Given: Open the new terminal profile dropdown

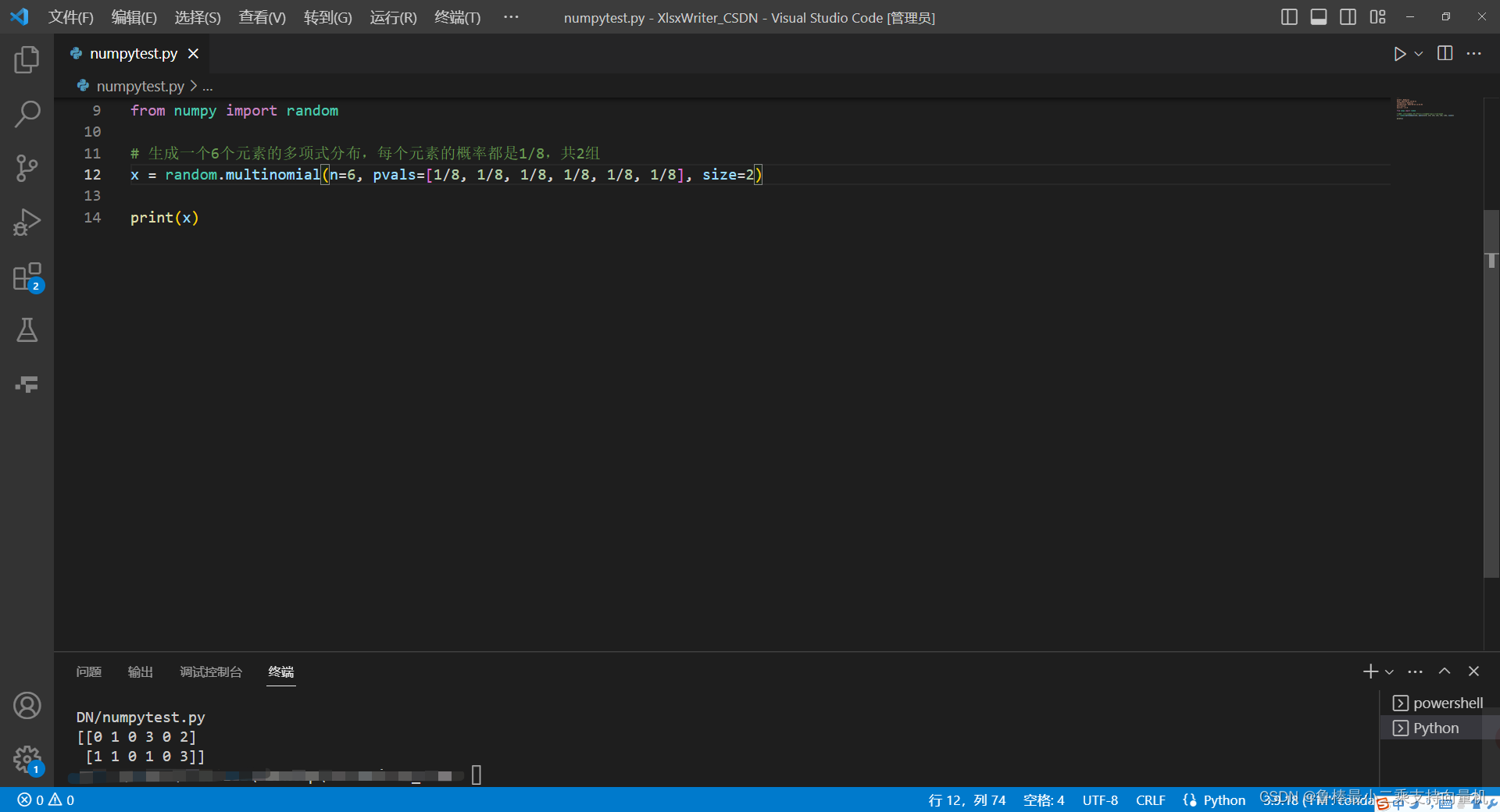Looking at the screenshot, I should click(1389, 672).
